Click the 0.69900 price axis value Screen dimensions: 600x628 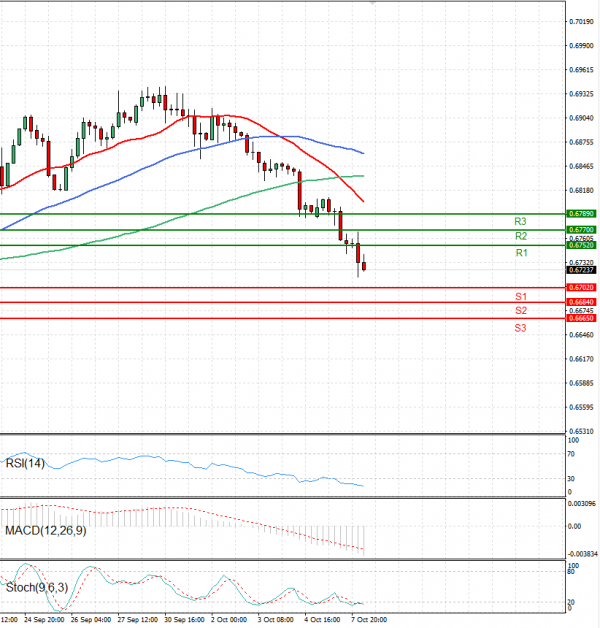point(581,46)
